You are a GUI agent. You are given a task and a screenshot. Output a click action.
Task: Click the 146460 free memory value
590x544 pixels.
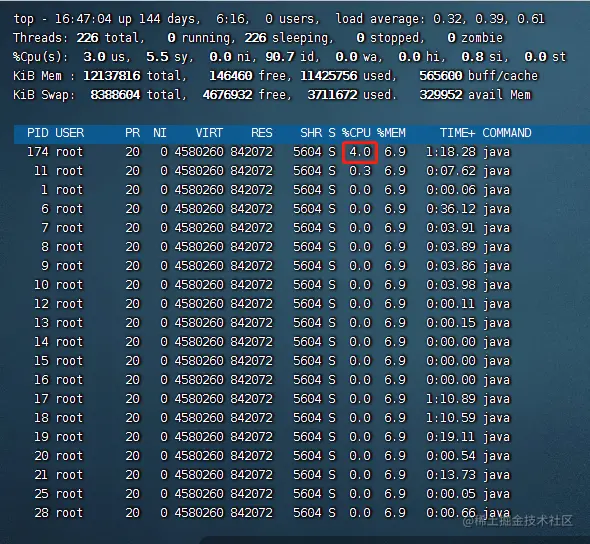(x=231, y=76)
